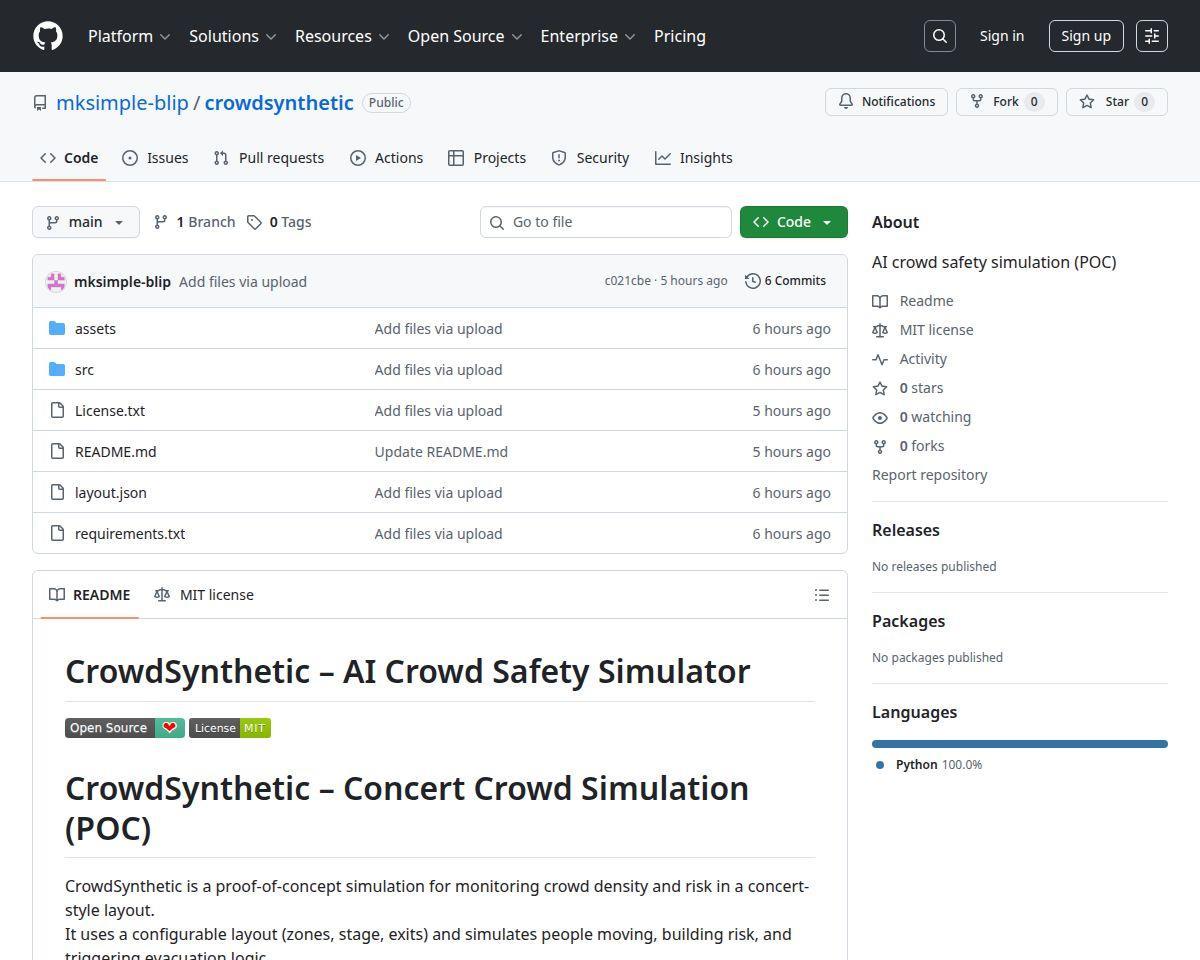The width and height of the screenshot is (1200, 960).
Task: View the 0 watching link
Action: tap(922, 417)
